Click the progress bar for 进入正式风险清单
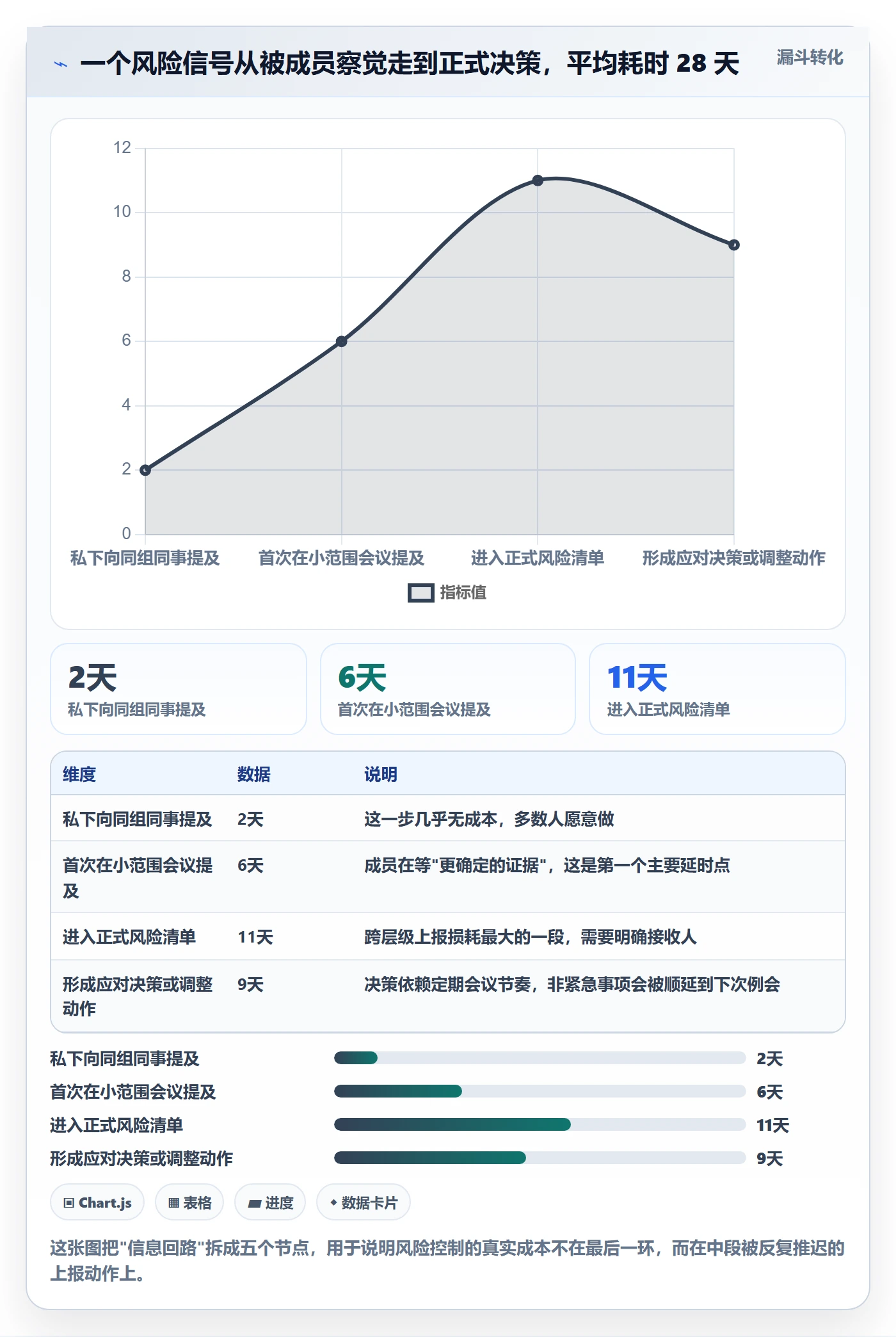The width and height of the screenshot is (896, 1337). point(540,1124)
